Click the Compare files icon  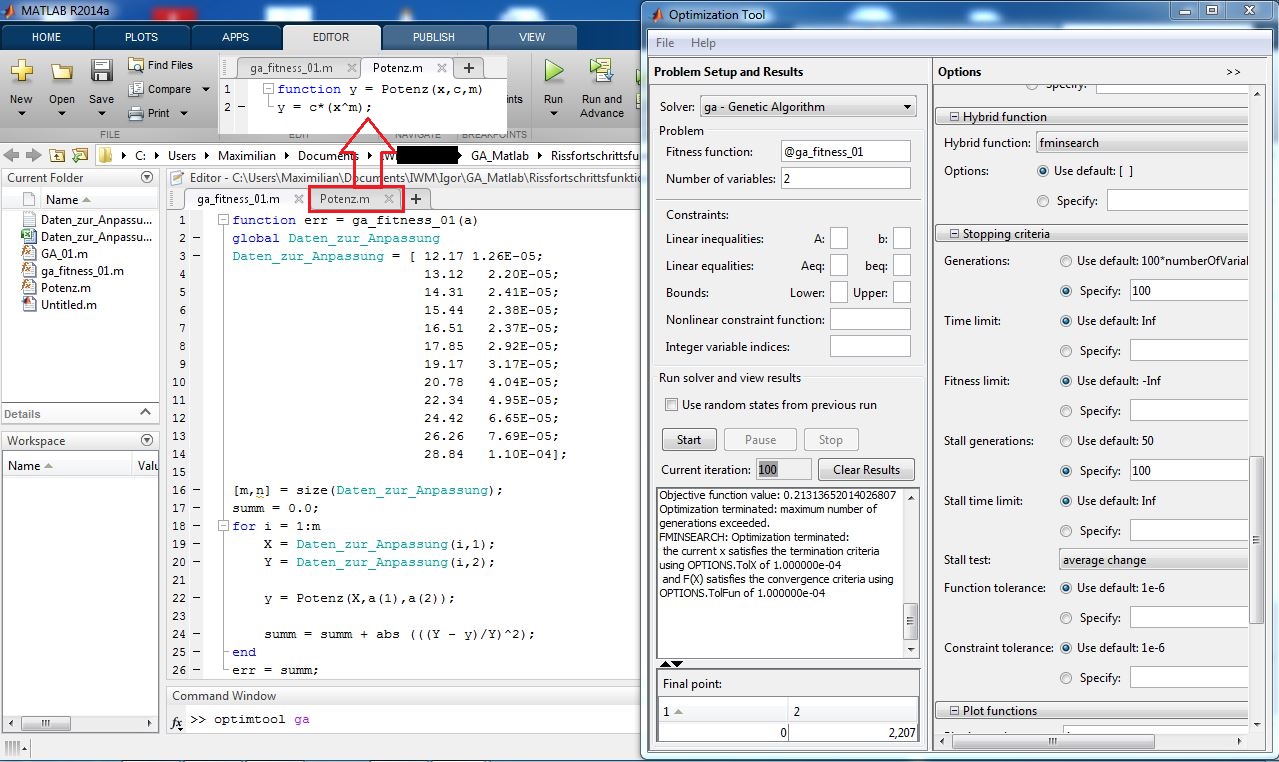pos(137,89)
